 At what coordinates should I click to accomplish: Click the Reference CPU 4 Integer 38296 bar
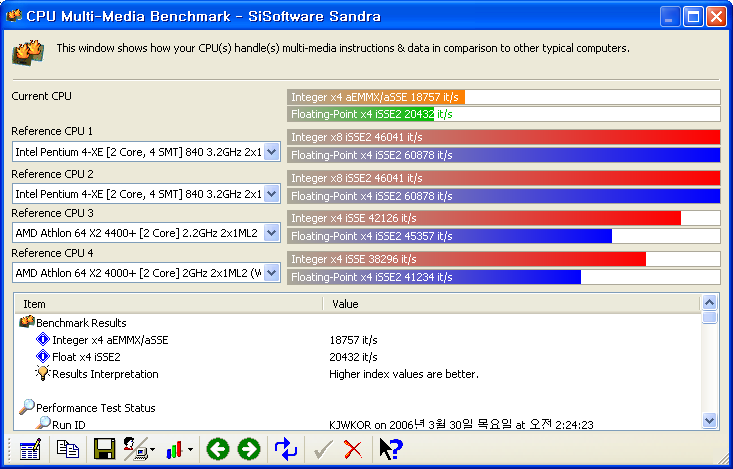pos(467,259)
